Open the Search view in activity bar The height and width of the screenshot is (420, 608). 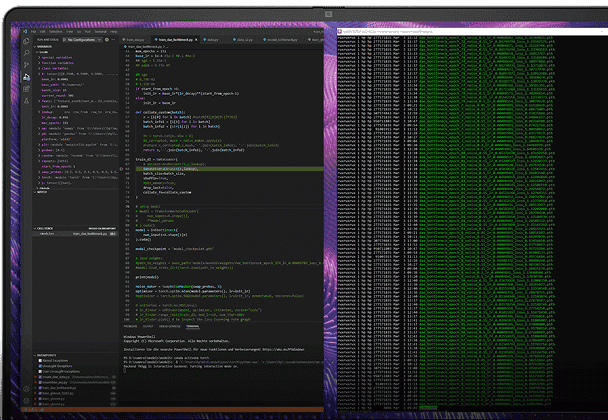26,53
